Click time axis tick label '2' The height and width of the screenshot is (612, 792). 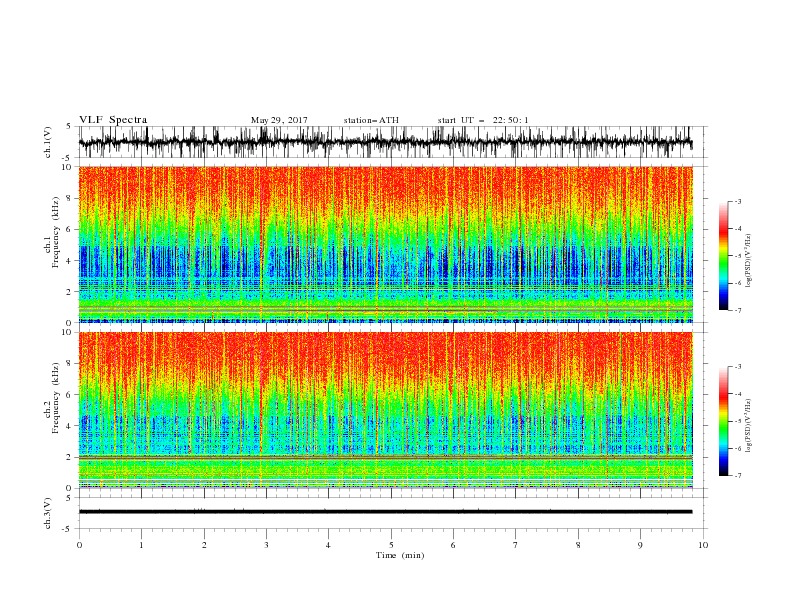click(x=204, y=545)
